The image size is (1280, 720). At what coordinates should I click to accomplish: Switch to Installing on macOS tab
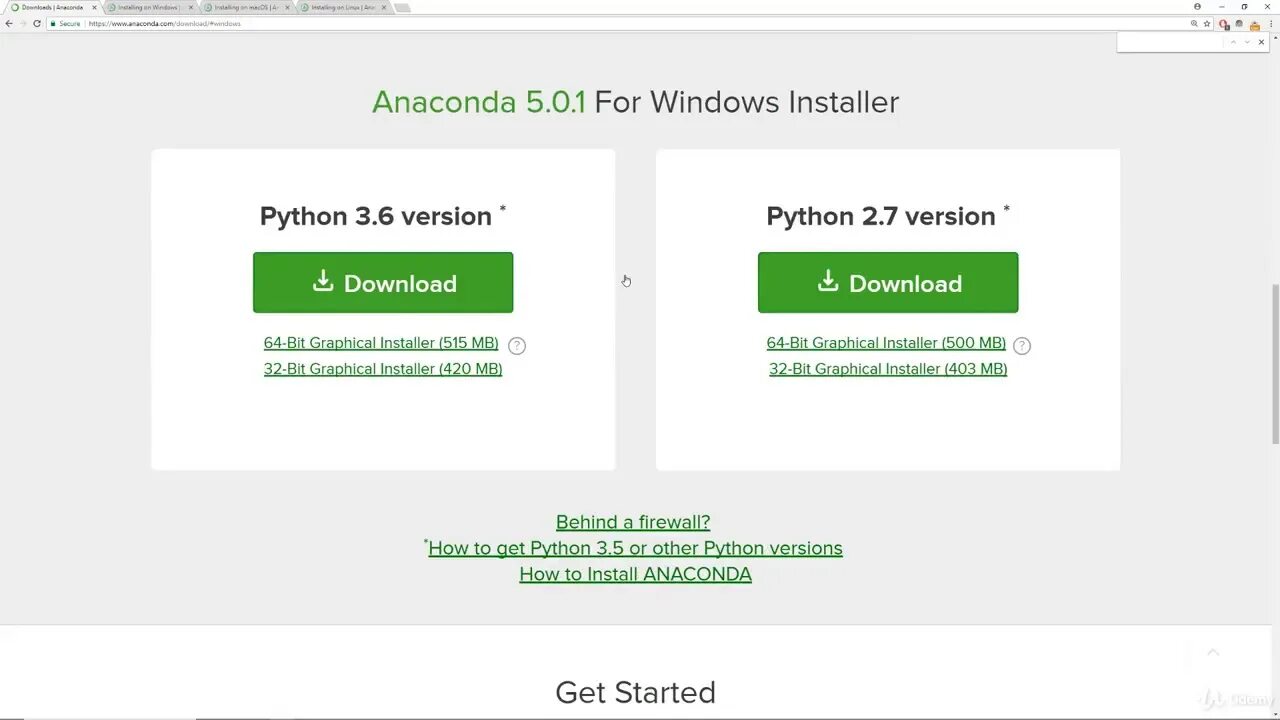tap(244, 8)
